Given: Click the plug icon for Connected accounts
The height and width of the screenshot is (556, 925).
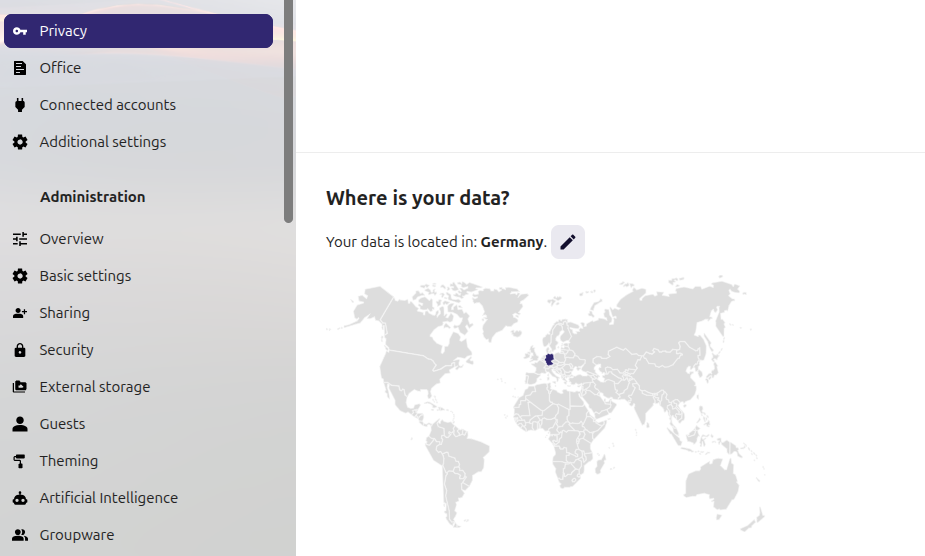Looking at the screenshot, I should (20, 105).
